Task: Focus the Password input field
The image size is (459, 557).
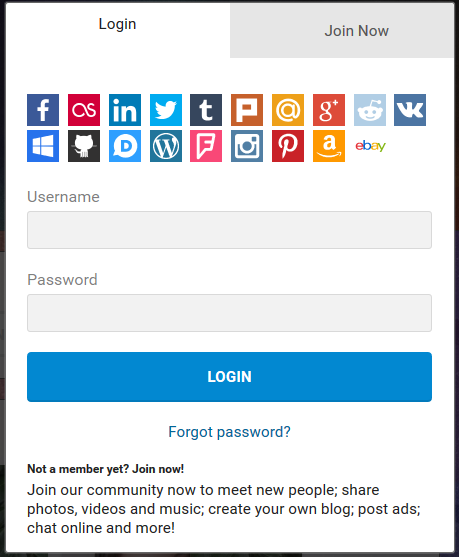Action: tap(230, 313)
